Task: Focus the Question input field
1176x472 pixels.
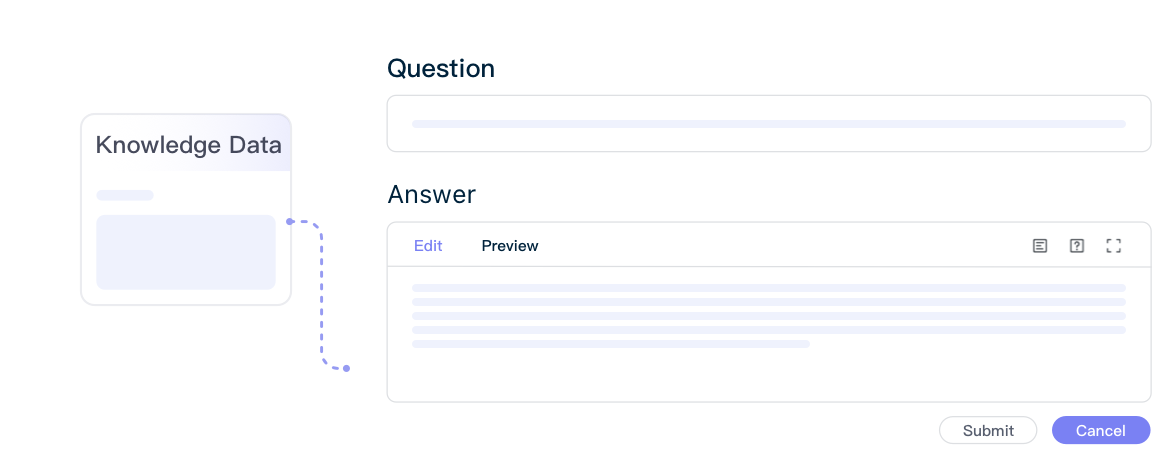Action: [769, 124]
